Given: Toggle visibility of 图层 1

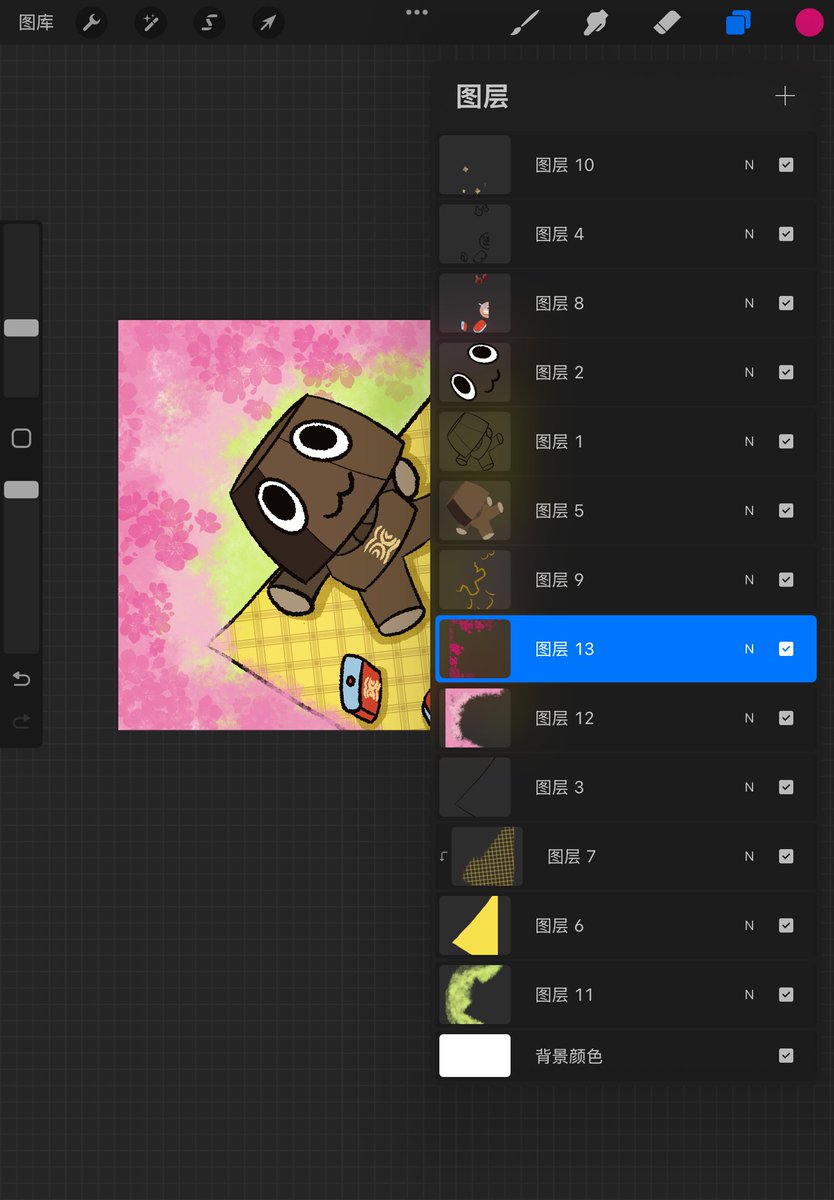Looking at the screenshot, I should click(786, 441).
